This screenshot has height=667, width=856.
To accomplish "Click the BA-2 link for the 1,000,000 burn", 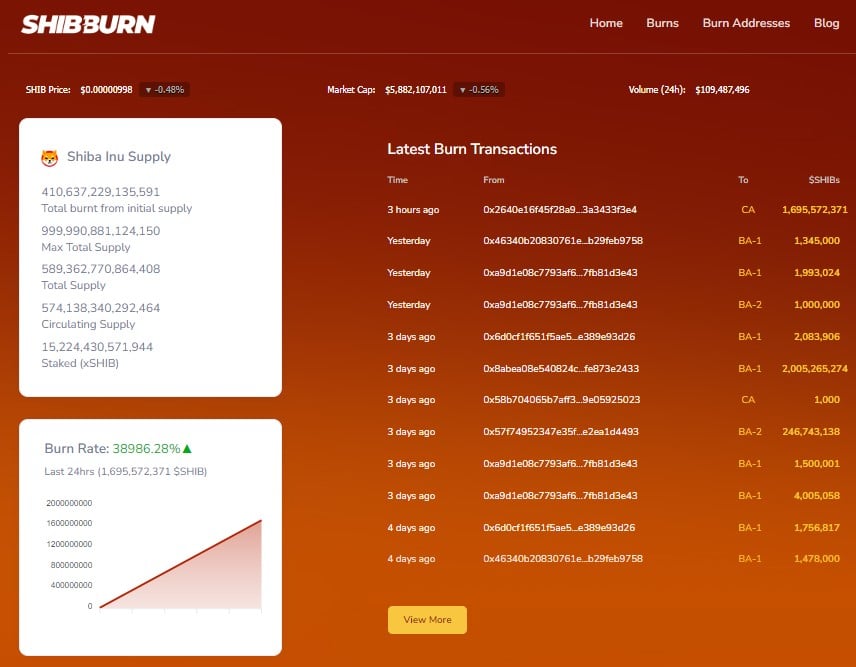I will (x=750, y=304).
